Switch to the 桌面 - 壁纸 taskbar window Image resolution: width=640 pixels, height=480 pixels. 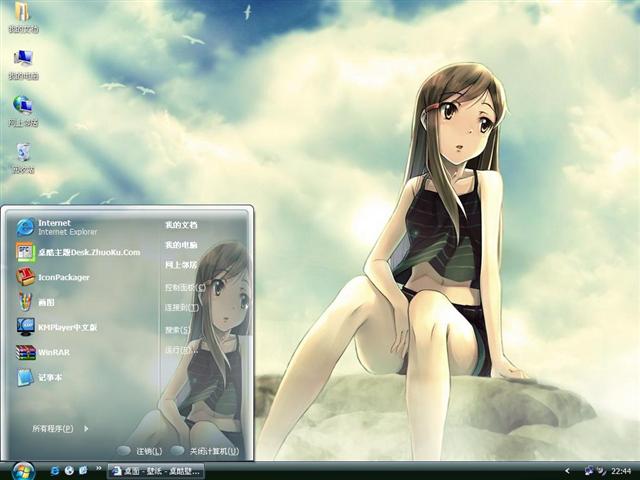pos(156,470)
